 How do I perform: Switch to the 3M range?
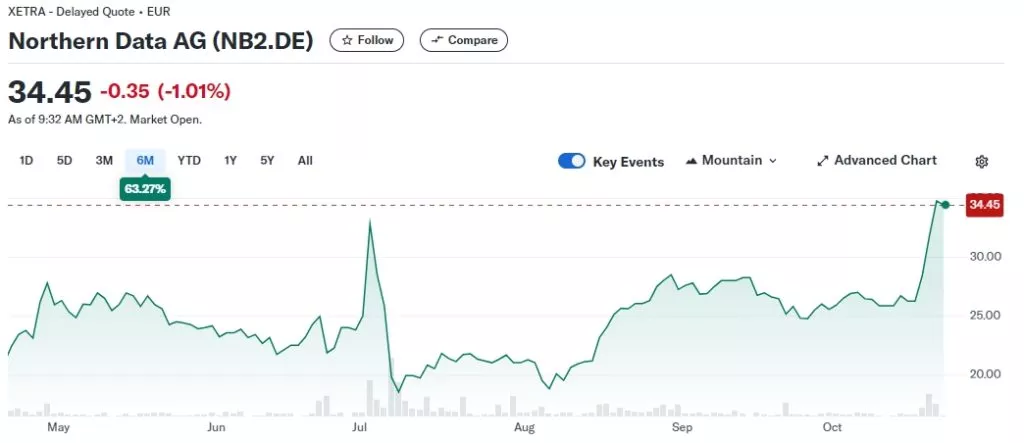(104, 161)
